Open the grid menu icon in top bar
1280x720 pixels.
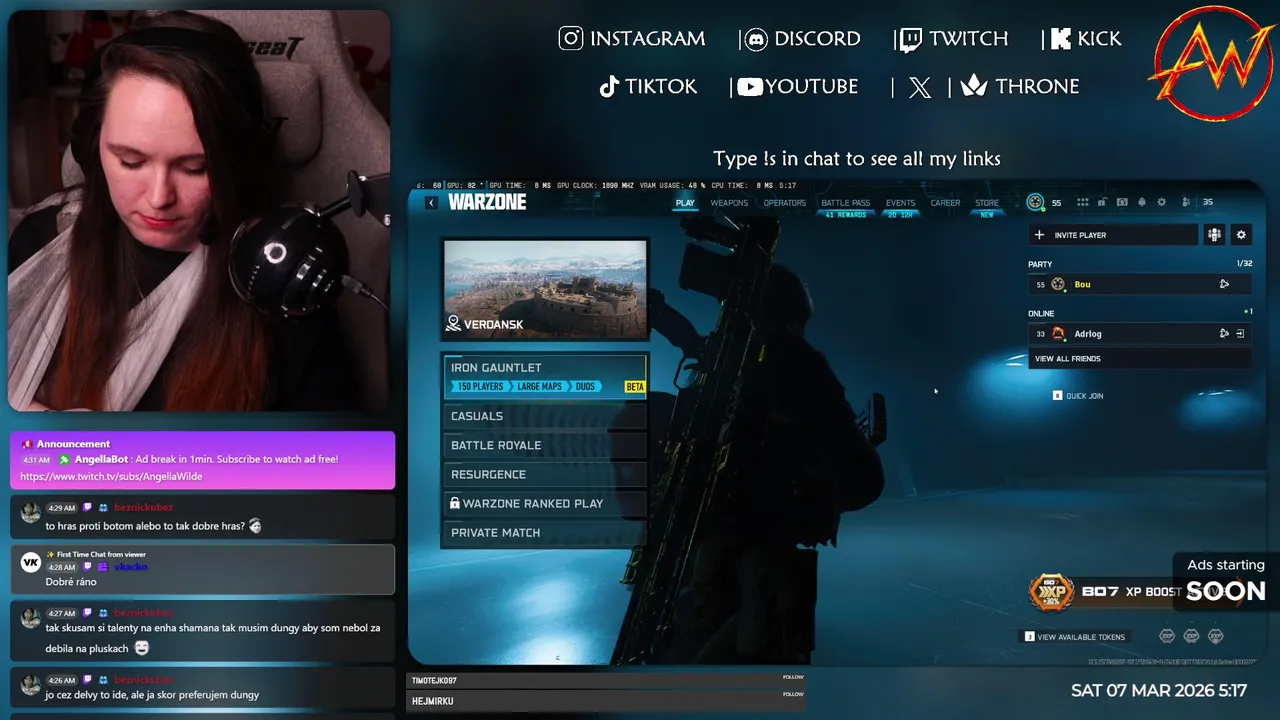(x=1083, y=202)
